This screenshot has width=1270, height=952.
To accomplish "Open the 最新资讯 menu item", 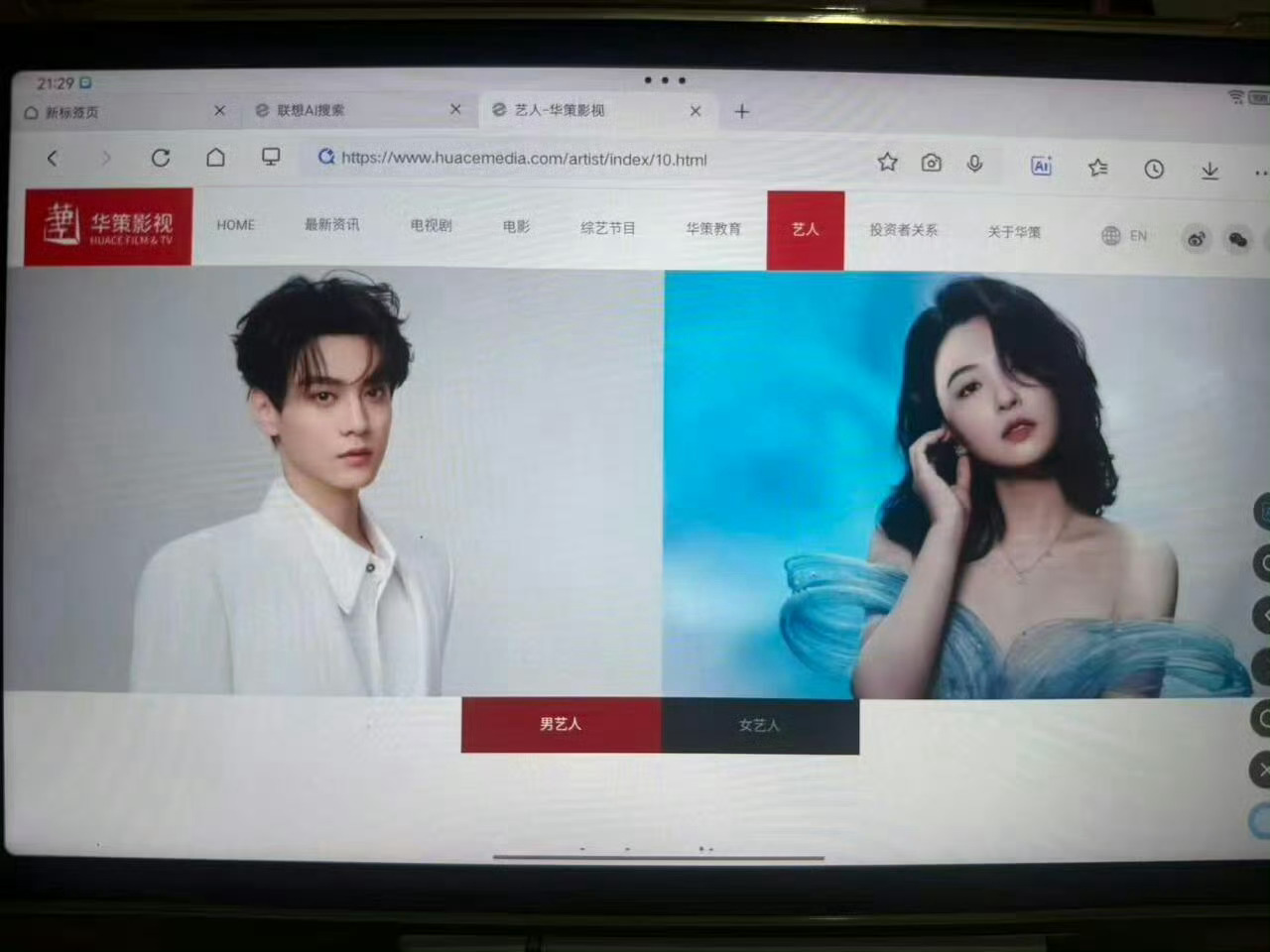I will click(x=332, y=225).
